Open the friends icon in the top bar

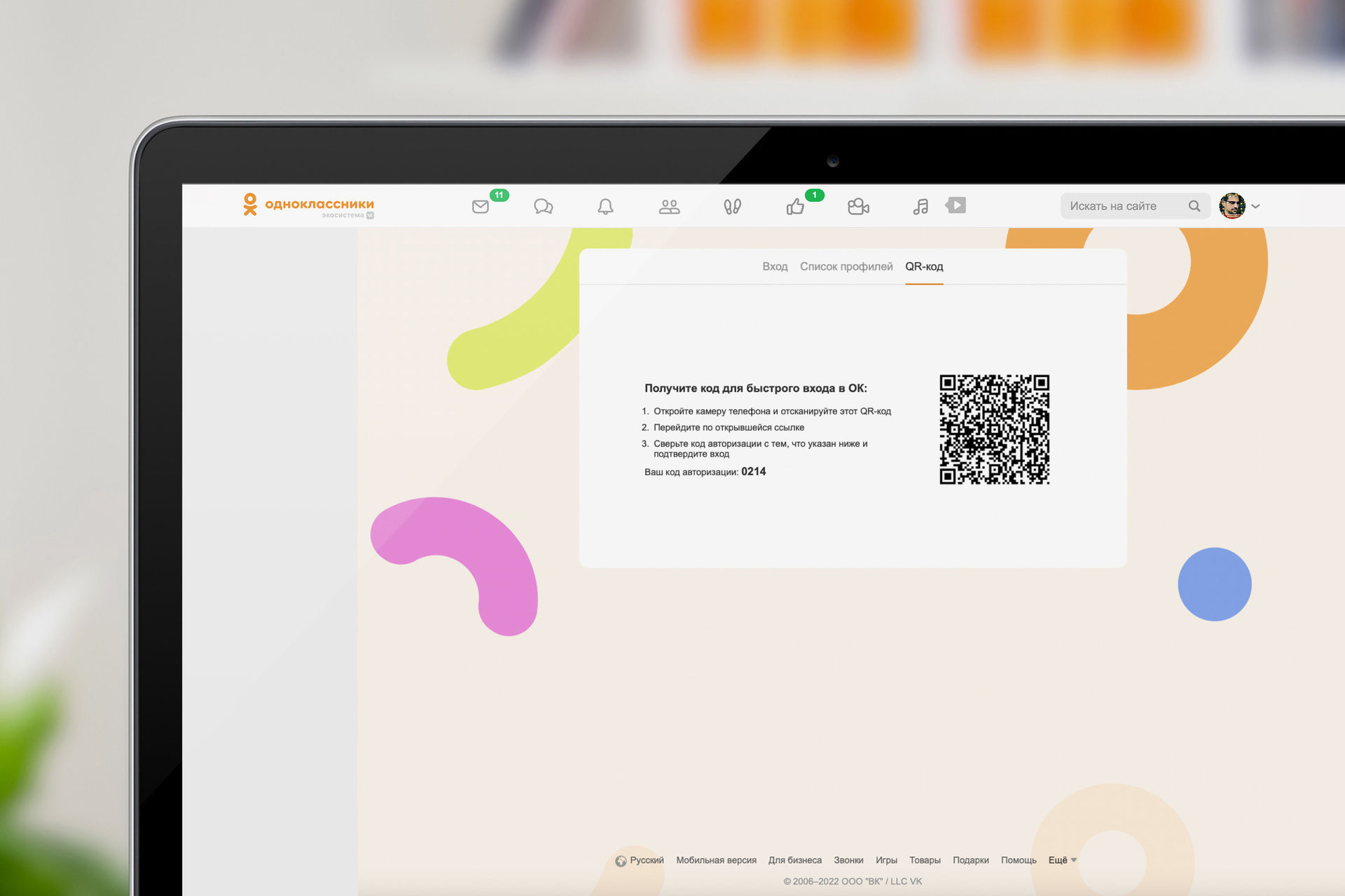click(668, 205)
